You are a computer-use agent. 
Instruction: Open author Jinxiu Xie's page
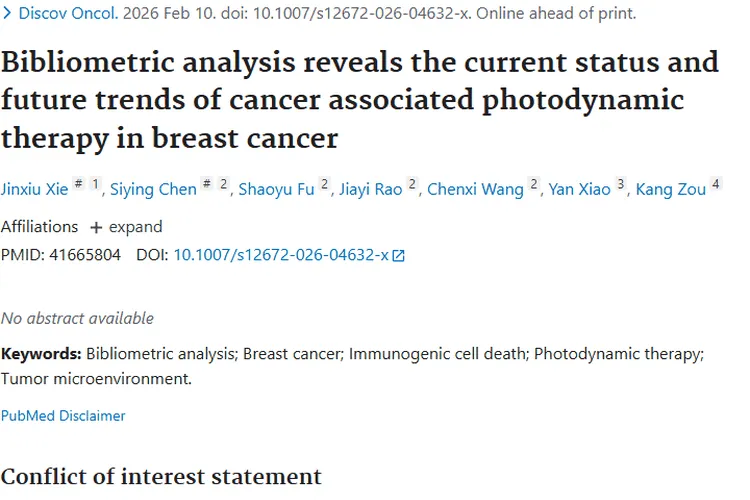34,189
